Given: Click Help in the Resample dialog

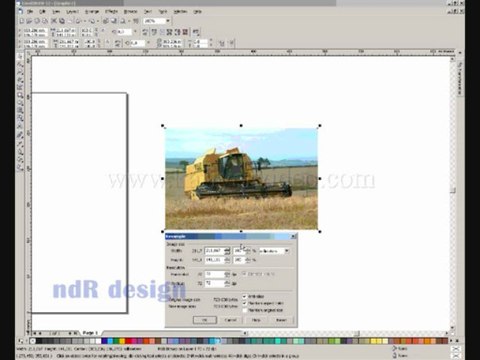Looking at the screenshot, I should point(256,320).
